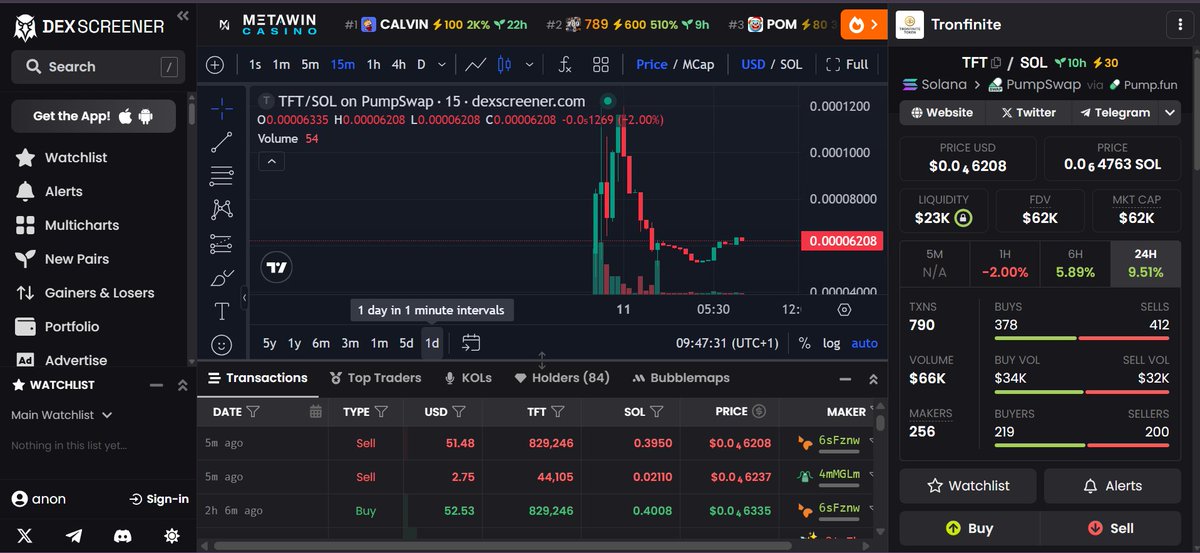This screenshot has width=1200, height=553.
Task: Expand chart style options dropdown
Action: click(x=529, y=64)
